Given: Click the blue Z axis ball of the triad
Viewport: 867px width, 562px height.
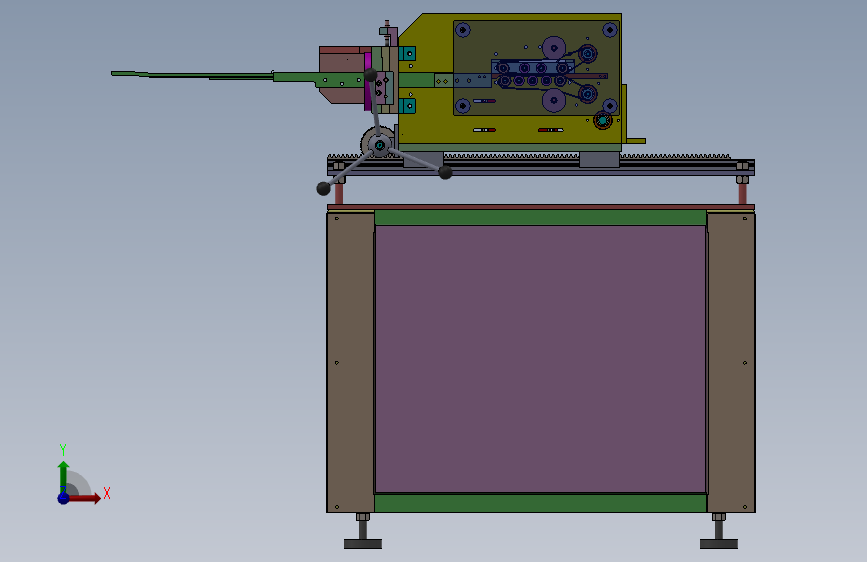Looking at the screenshot, I should click(64, 498).
